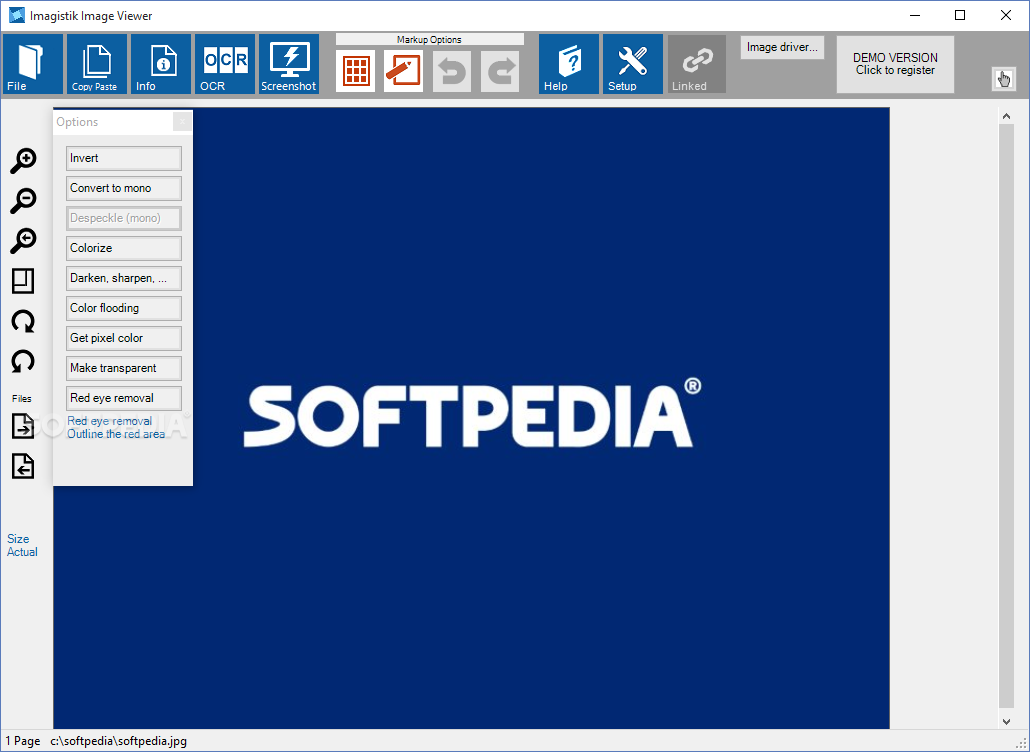Screen dimensions: 1030x752
Task: Click the Invert button
Action: (123, 158)
